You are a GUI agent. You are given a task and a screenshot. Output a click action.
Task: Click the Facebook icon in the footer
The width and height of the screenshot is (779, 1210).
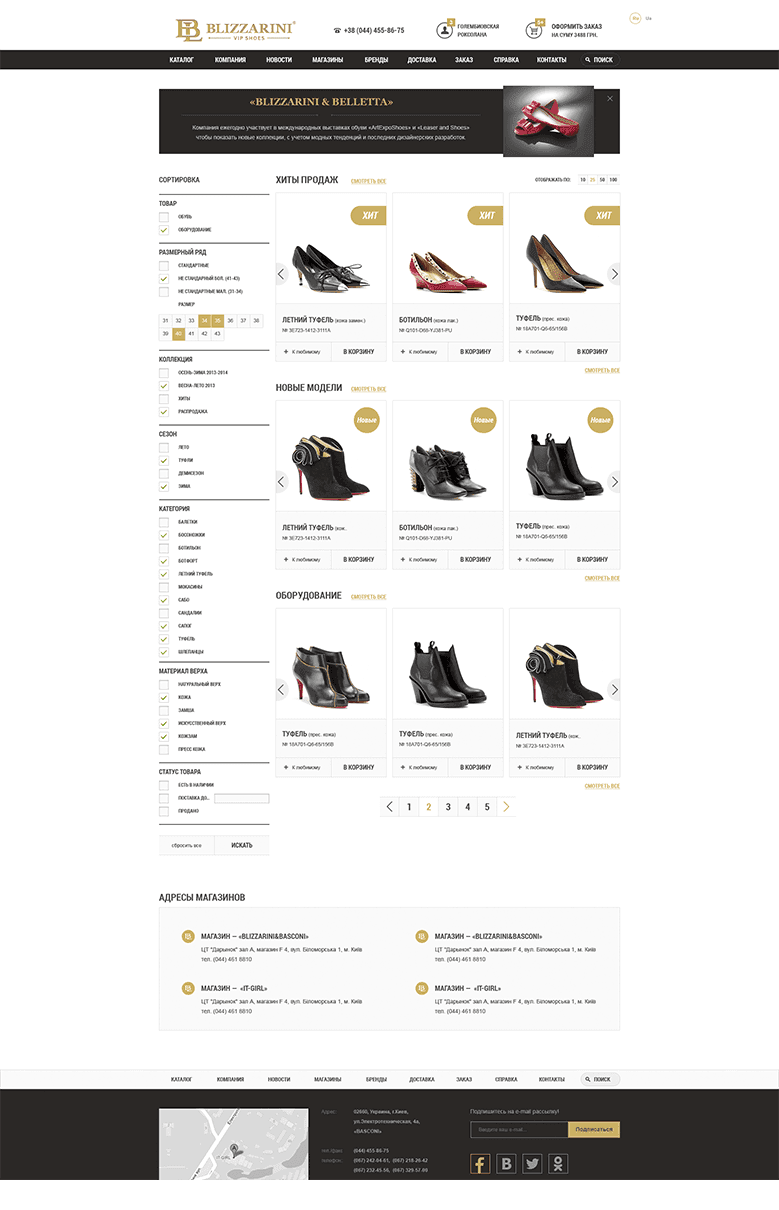pos(480,1163)
